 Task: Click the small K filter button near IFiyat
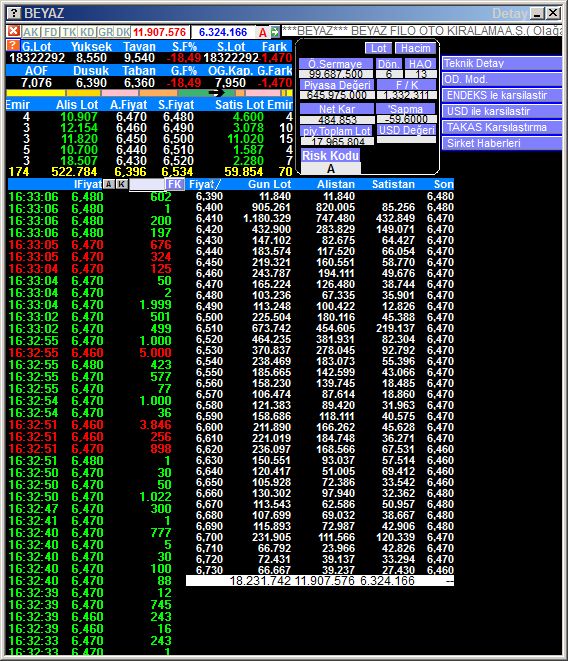click(121, 184)
